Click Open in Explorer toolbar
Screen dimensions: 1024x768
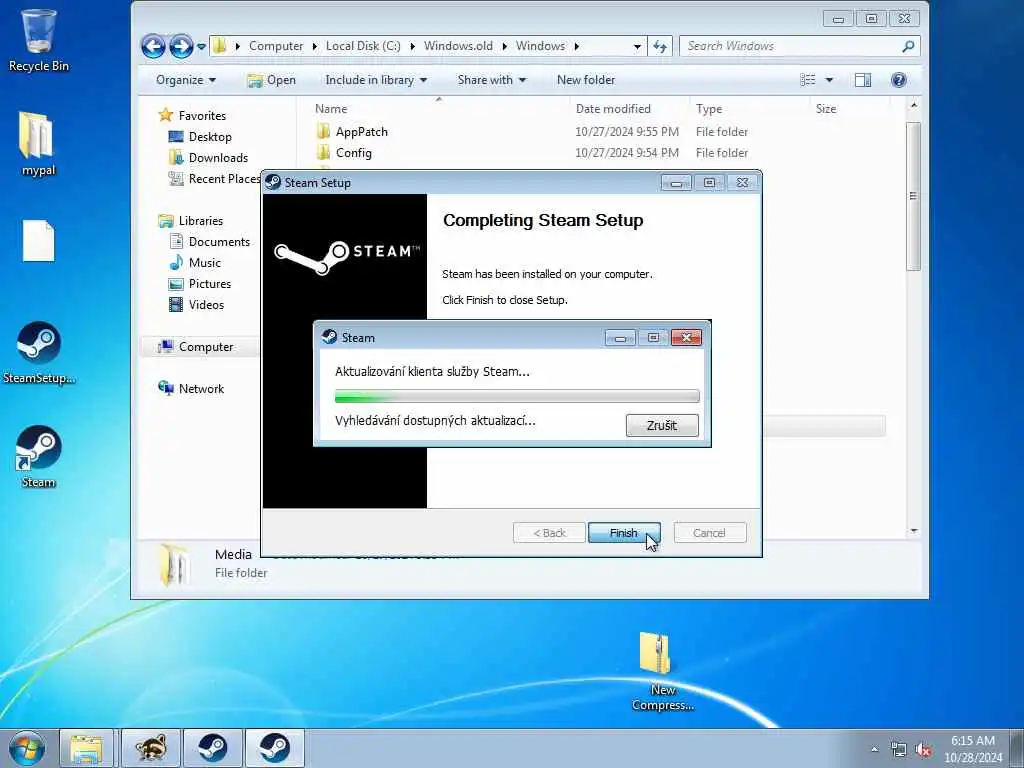coord(272,80)
